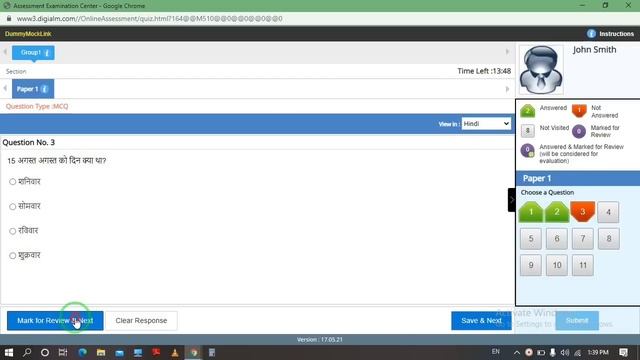The width and height of the screenshot is (640, 360).
Task: Jump to question 6 in palette
Action: coord(557,239)
